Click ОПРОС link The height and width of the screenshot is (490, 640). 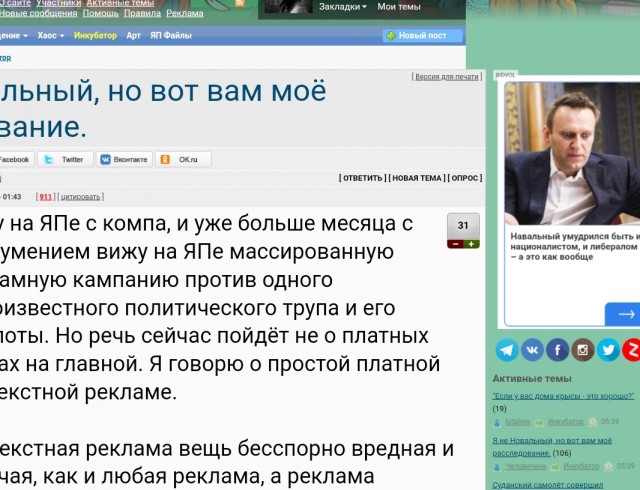point(465,178)
